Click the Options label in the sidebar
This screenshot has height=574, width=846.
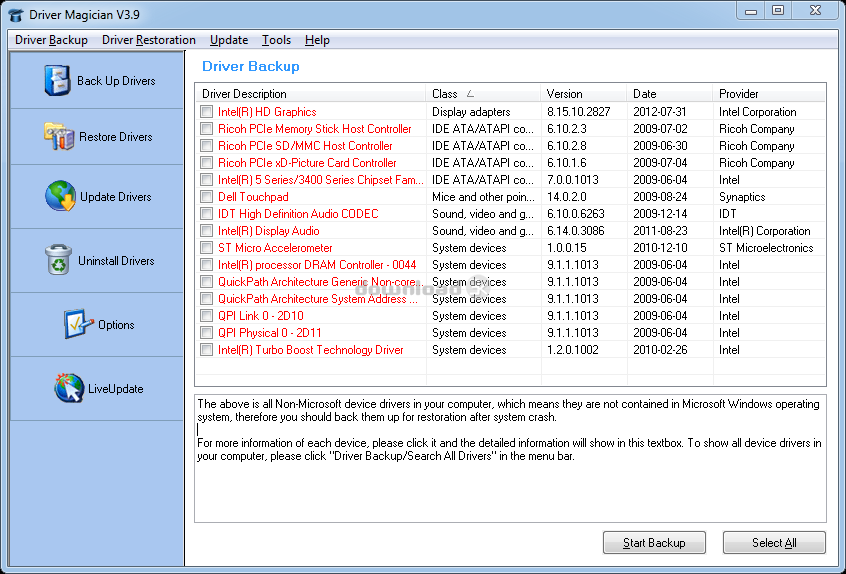pyautogui.click(x=116, y=325)
